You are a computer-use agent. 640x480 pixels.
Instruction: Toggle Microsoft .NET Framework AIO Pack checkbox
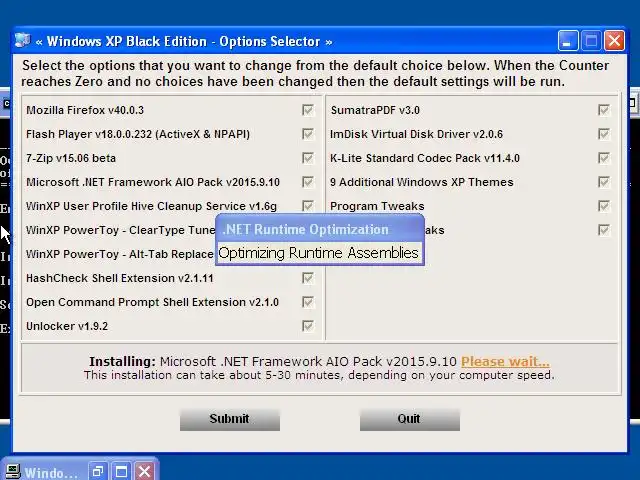[x=308, y=182]
